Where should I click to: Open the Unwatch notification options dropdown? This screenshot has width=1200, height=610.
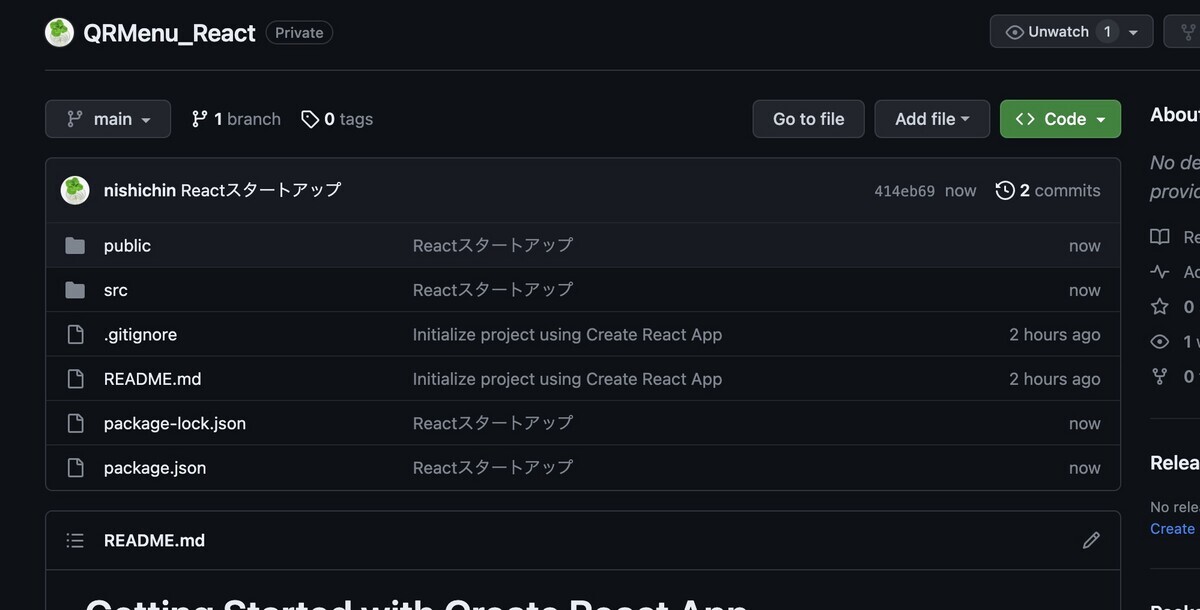pyautogui.click(x=1135, y=31)
